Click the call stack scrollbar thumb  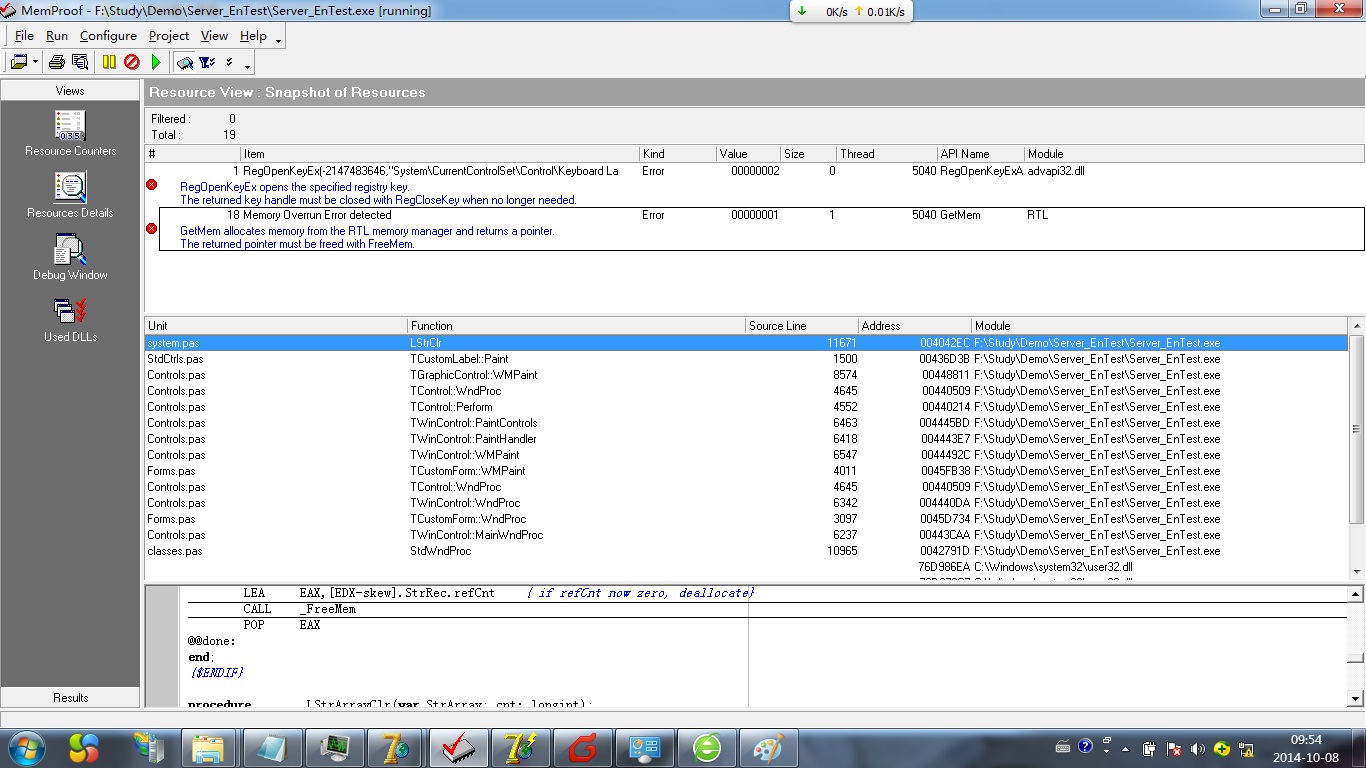tap(1357, 428)
